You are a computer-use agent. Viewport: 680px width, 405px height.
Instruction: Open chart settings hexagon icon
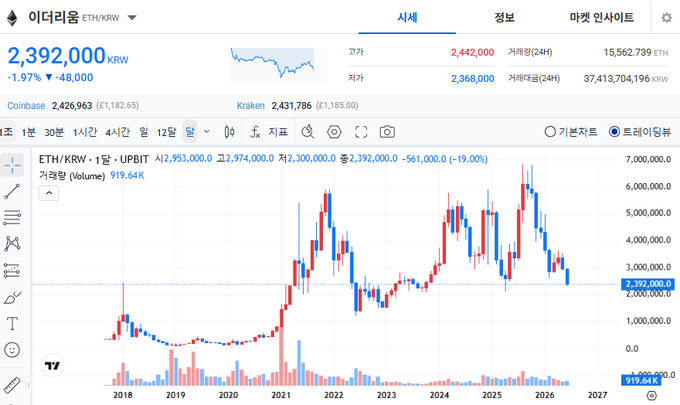(334, 132)
